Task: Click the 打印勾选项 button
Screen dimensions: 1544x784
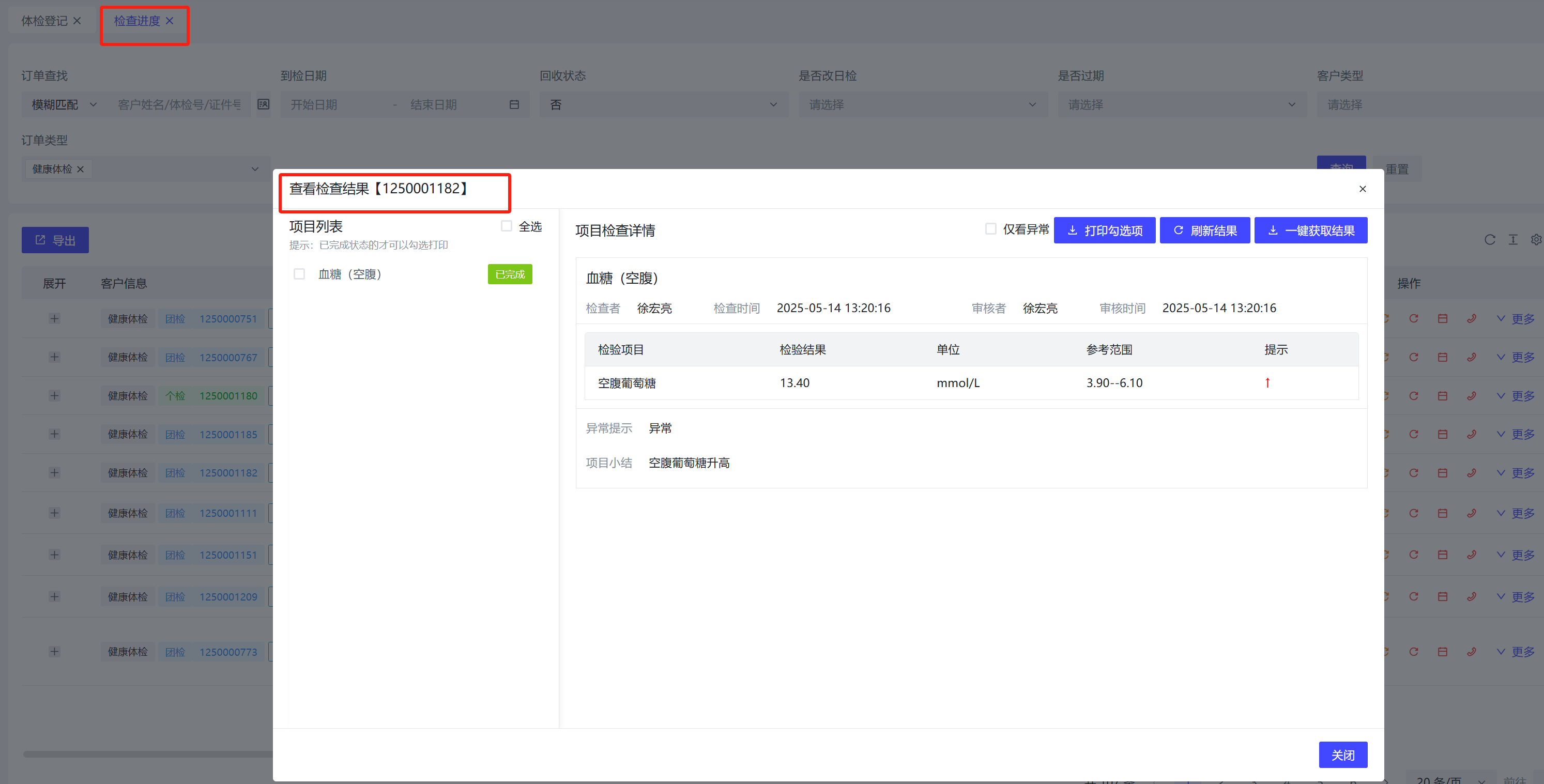Action: pos(1105,230)
